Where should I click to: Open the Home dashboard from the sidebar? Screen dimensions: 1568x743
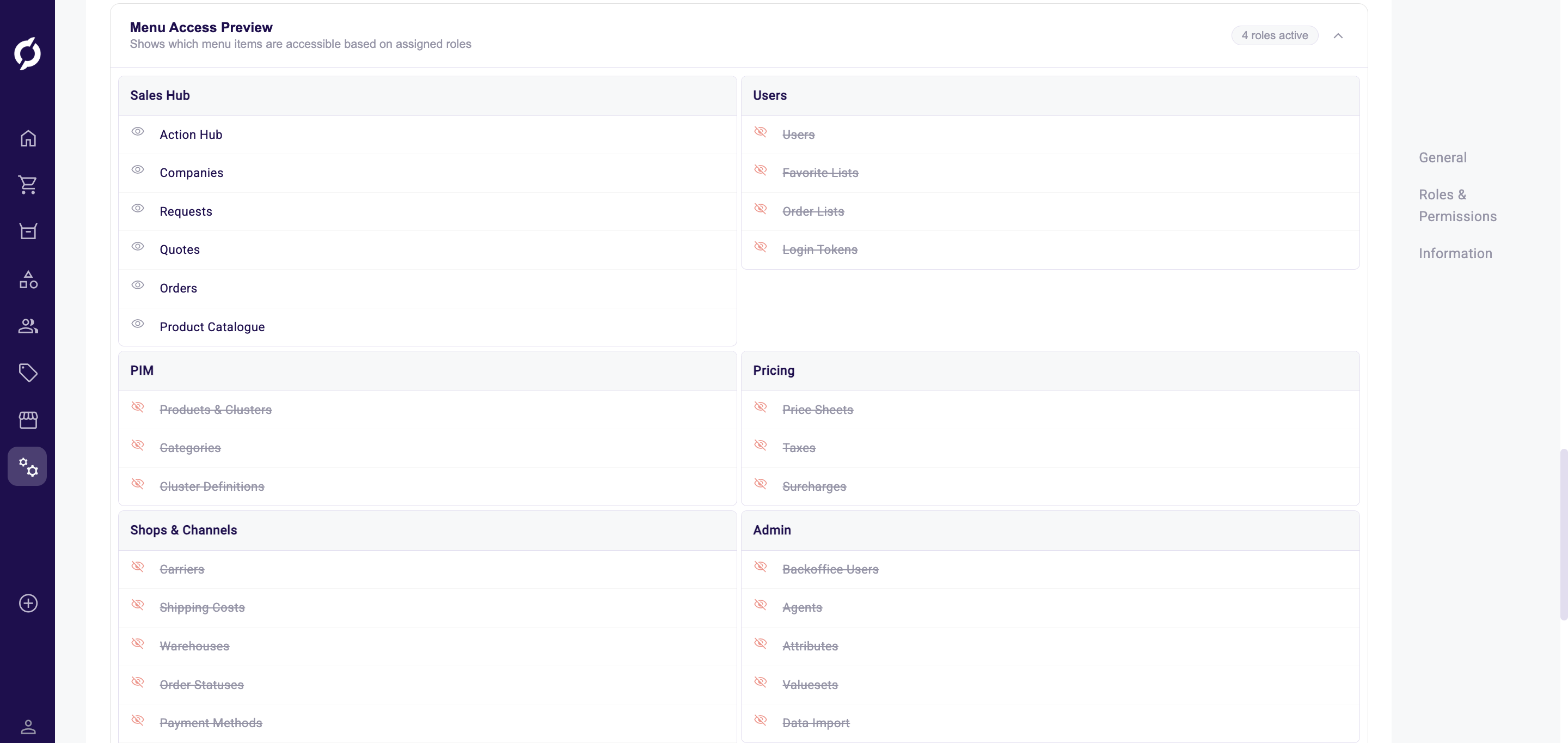pos(27,138)
